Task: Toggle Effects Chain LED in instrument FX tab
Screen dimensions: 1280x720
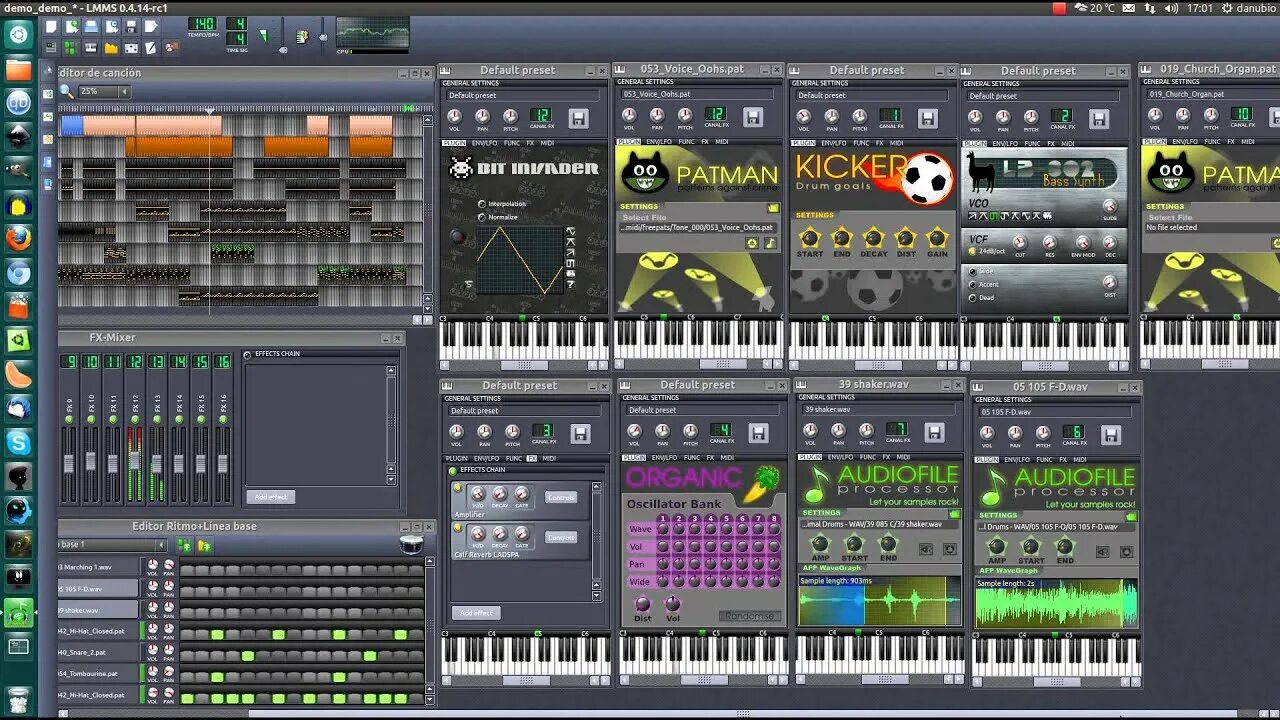Action: [x=452, y=472]
